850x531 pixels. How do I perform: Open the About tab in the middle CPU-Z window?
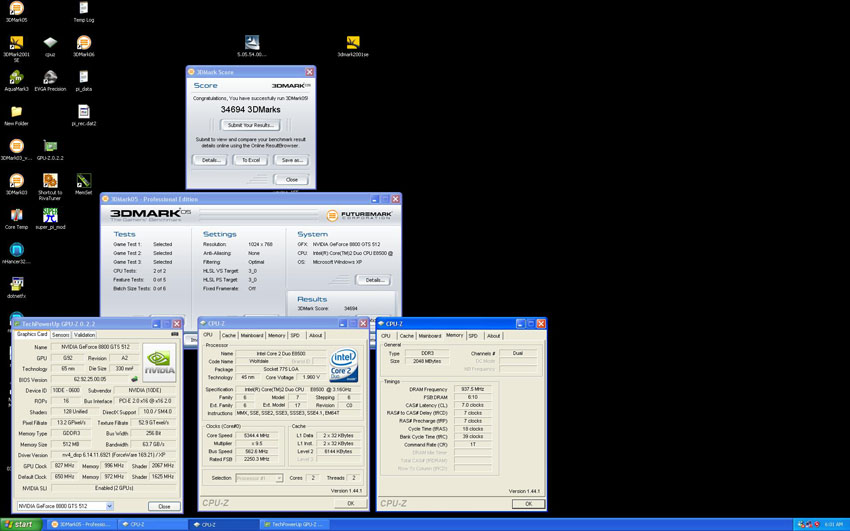point(315,335)
